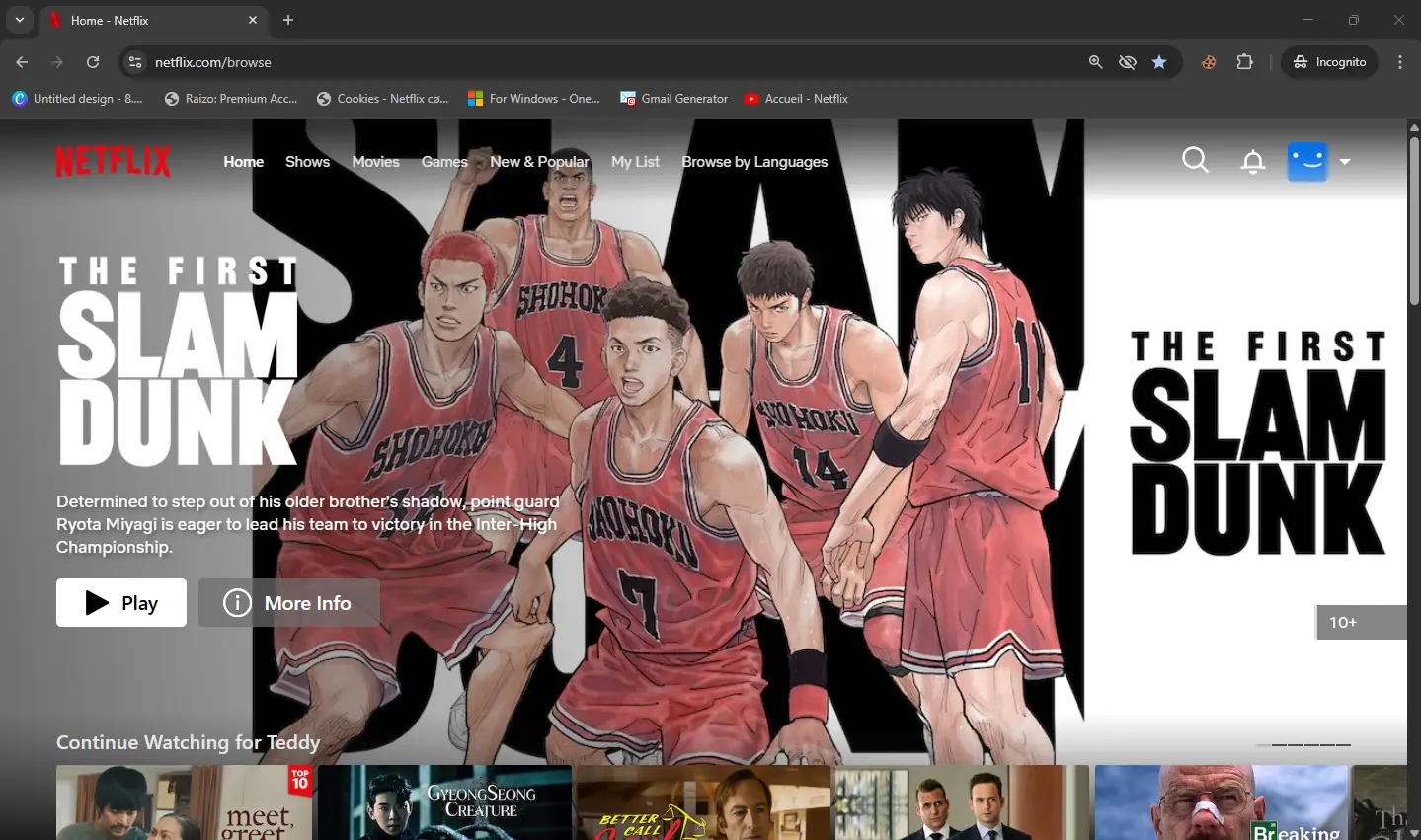Open the Gyeongseong Creature thumbnail
The height and width of the screenshot is (840, 1421).
click(444, 802)
